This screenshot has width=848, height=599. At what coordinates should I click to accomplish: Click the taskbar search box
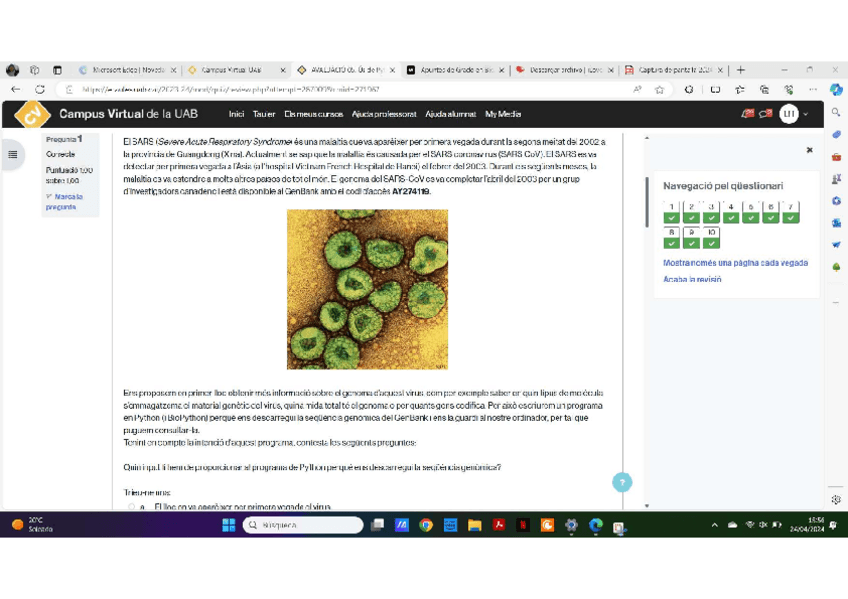click(x=303, y=525)
